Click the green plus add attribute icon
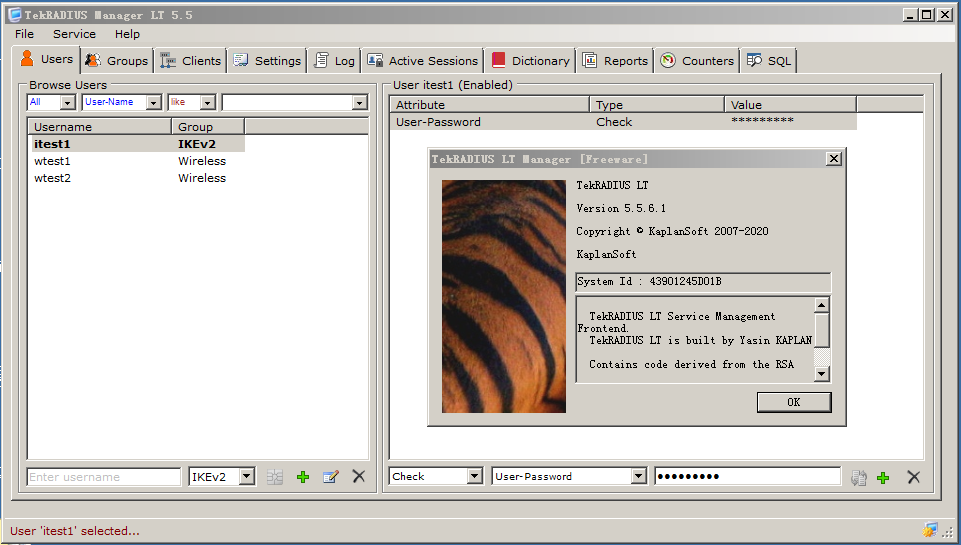The height and width of the screenshot is (545, 961). [x=883, y=478]
